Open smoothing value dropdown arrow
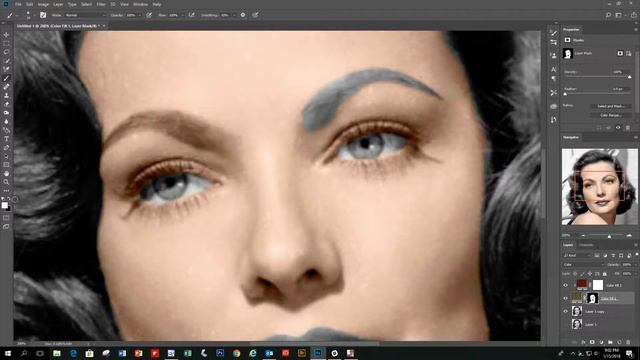Viewport: 640px width, 360px height. tap(233, 15)
